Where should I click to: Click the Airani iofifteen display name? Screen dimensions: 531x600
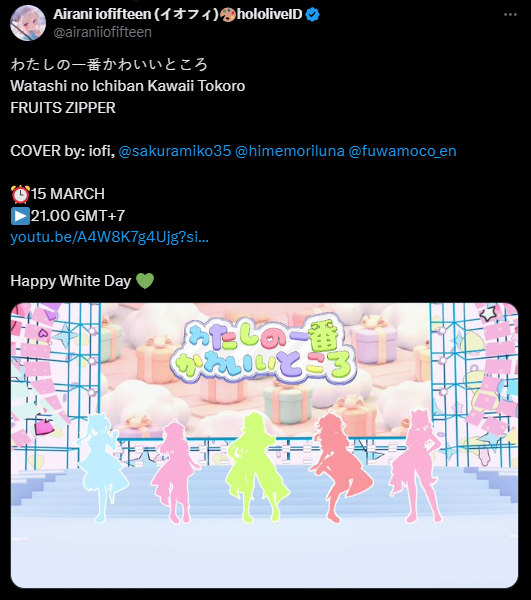coord(136,14)
